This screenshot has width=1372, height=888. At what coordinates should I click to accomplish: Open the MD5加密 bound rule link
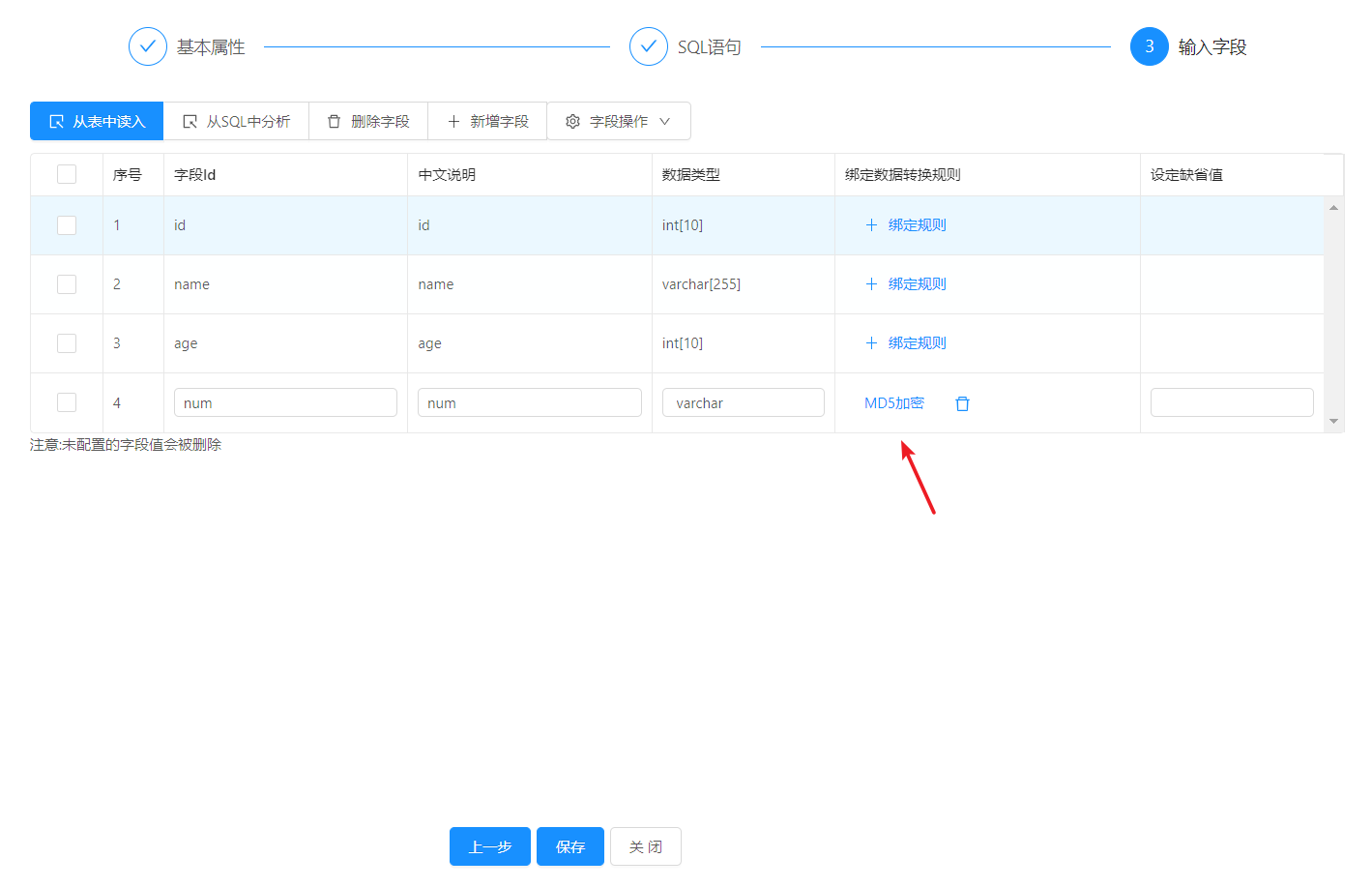pos(893,403)
